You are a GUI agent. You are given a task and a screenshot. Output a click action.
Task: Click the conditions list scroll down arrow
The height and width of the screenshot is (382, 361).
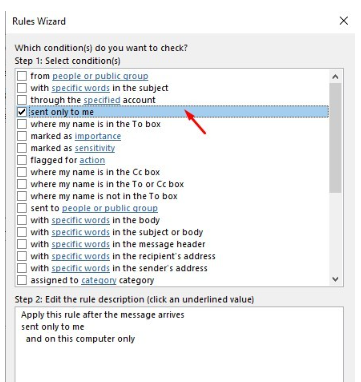pos(335,279)
